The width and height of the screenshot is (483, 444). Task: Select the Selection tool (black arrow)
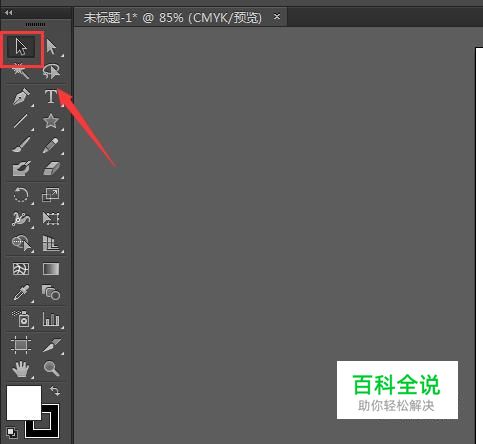click(x=21, y=47)
